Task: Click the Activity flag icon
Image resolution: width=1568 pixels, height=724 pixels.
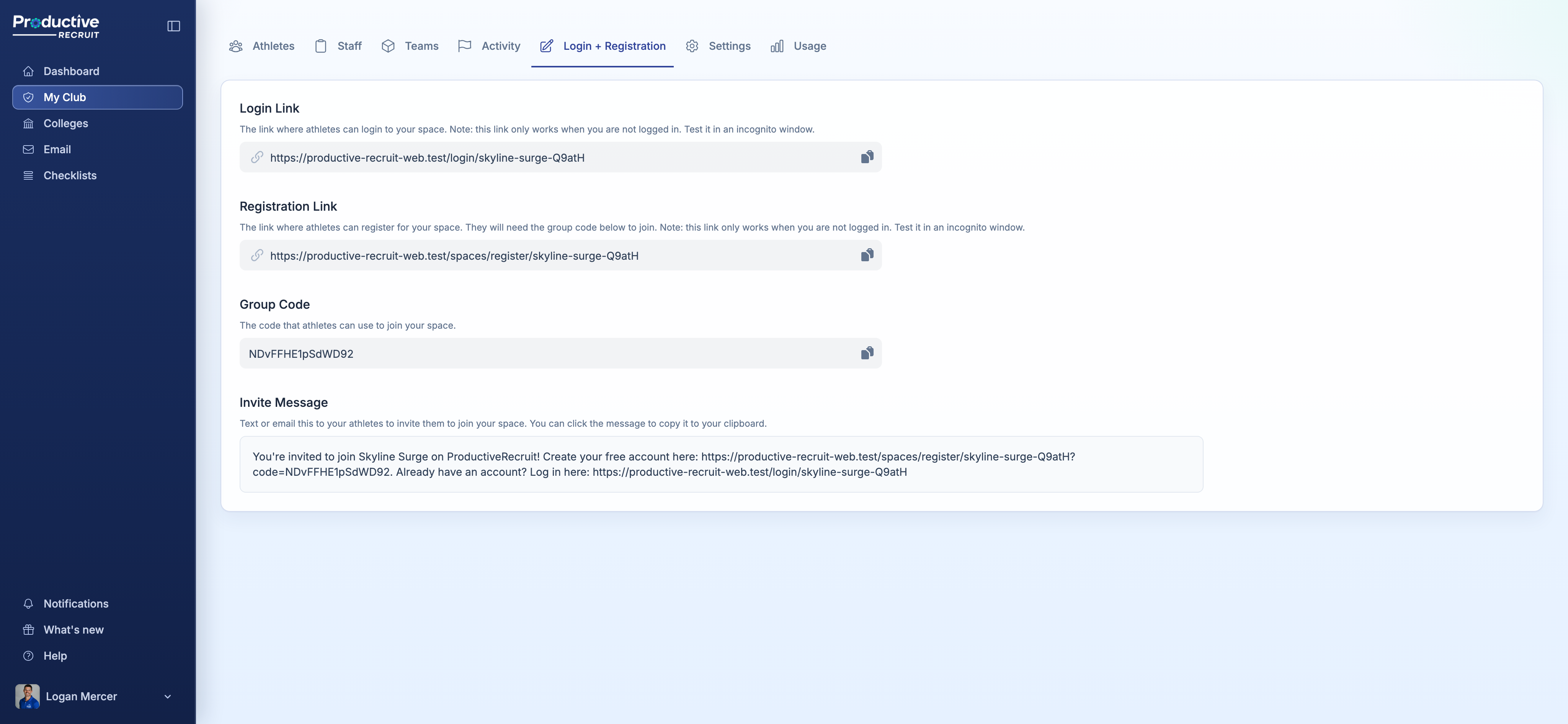Action: [464, 46]
